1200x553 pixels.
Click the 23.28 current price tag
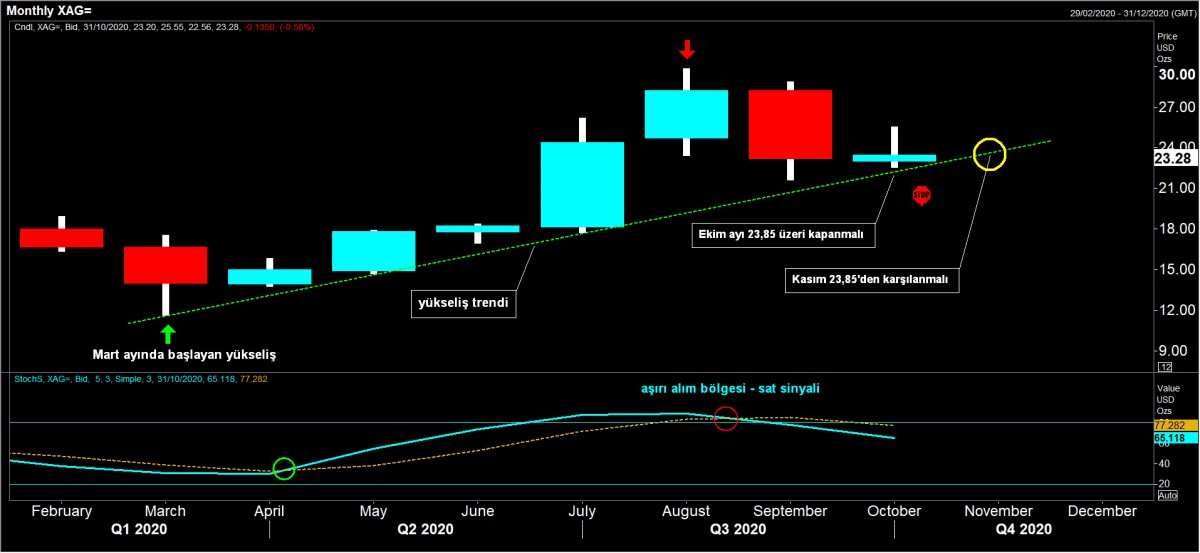pyautogui.click(x=1176, y=159)
